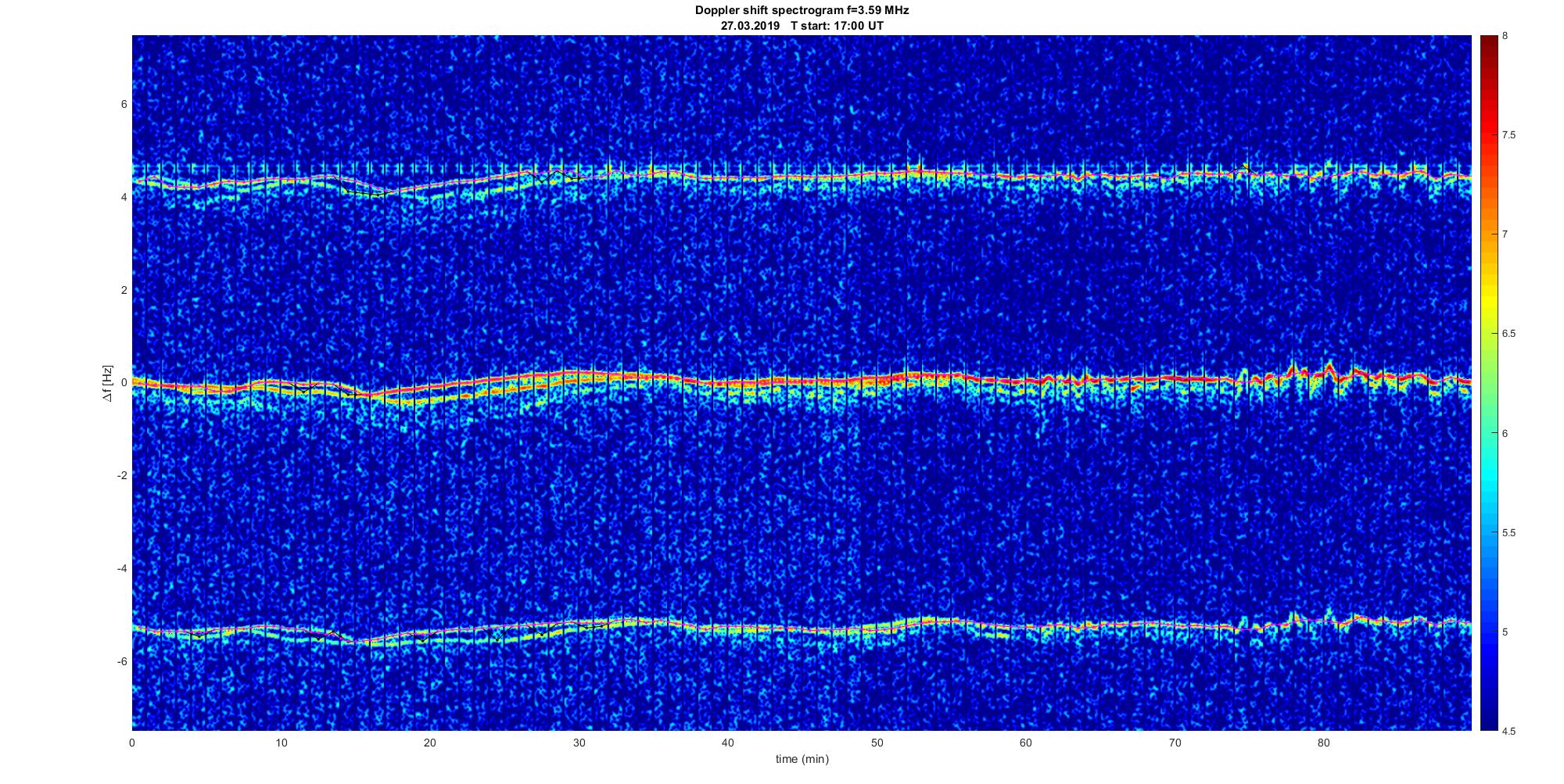Viewport: 1564px width, 784px height.
Task: Click the y-axis tick label '-2'
Action: click(122, 476)
